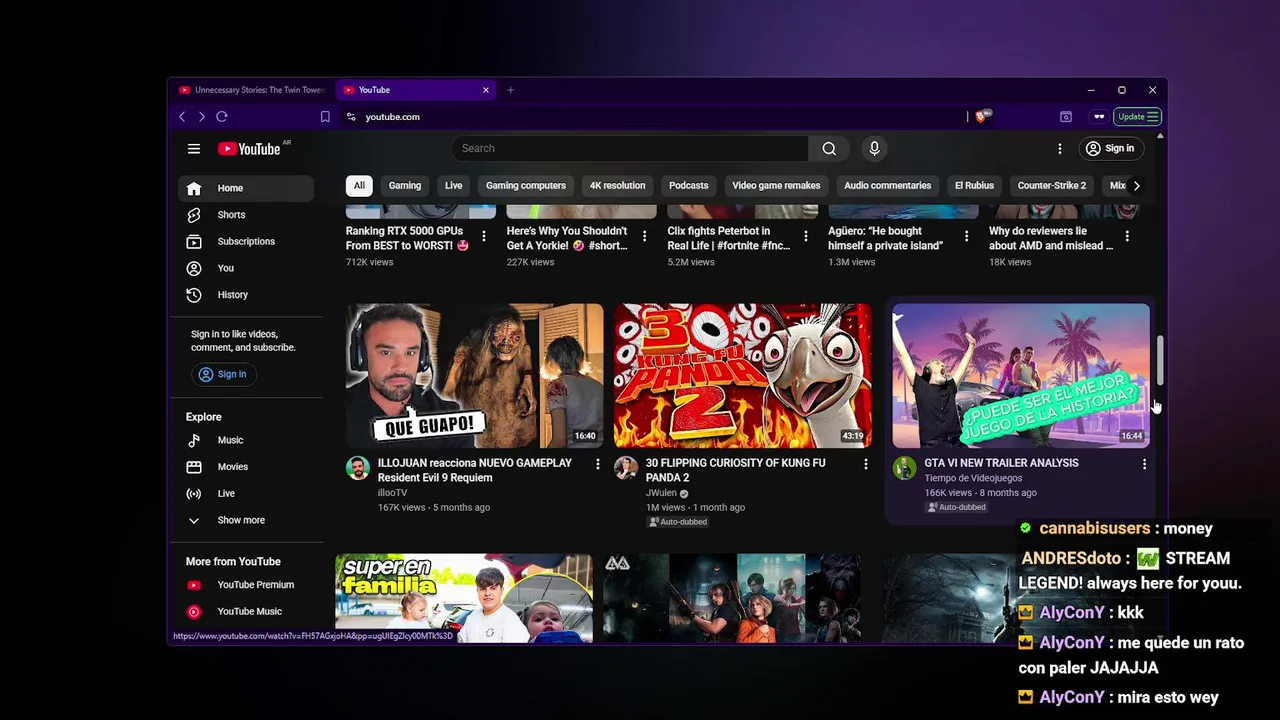Open the browser sidebar panel icon
The height and width of the screenshot is (720, 1280).
pos(1066,117)
